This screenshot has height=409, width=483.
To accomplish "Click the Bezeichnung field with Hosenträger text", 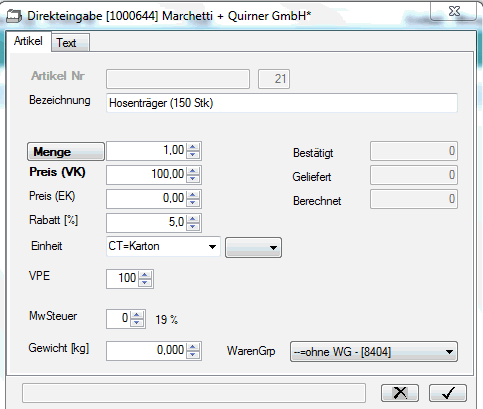I will [282, 103].
